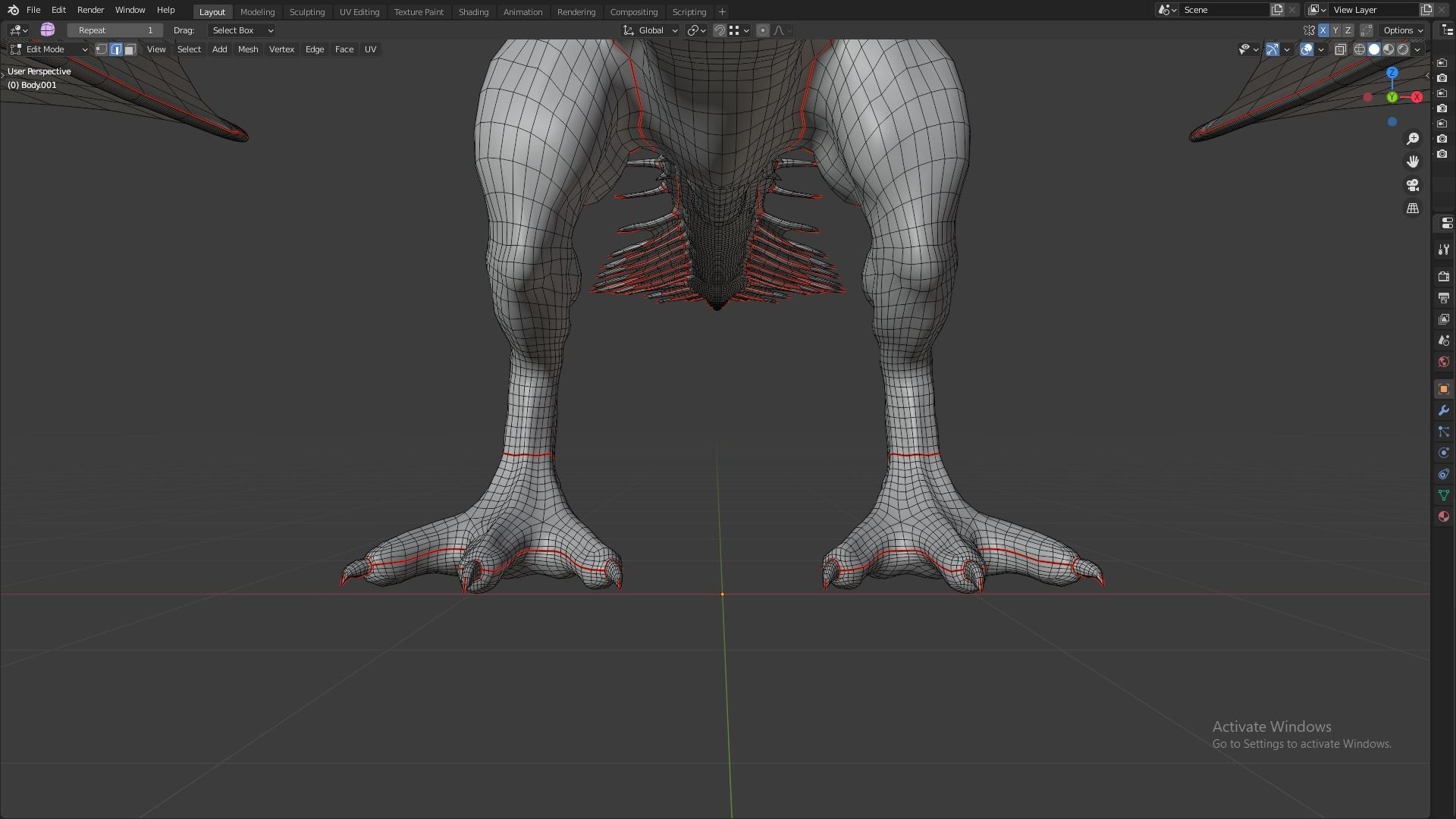1456x819 pixels.
Task: Open the Edit Mode dropdown
Action: [49, 49]
